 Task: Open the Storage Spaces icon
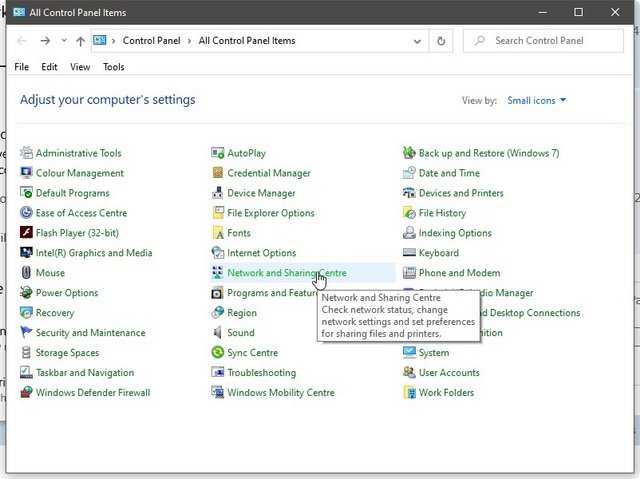[26, 353]
